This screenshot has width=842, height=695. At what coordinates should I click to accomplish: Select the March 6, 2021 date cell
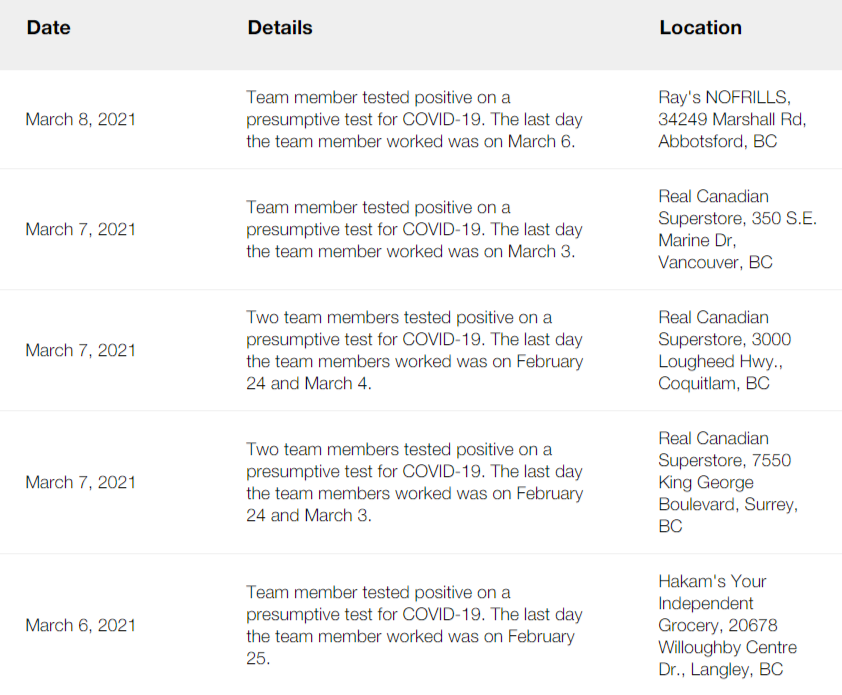point(81,625)
